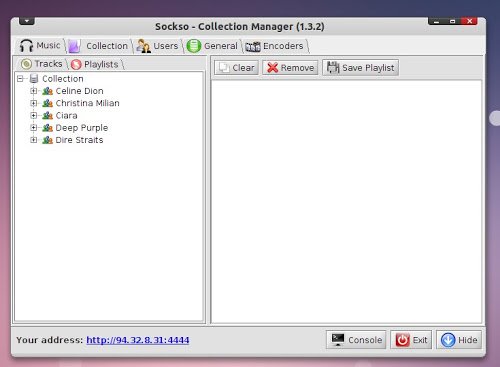Viewport: 500px width, 367px height.
Task: Expand the Deep Purple node
Action: 33,127
